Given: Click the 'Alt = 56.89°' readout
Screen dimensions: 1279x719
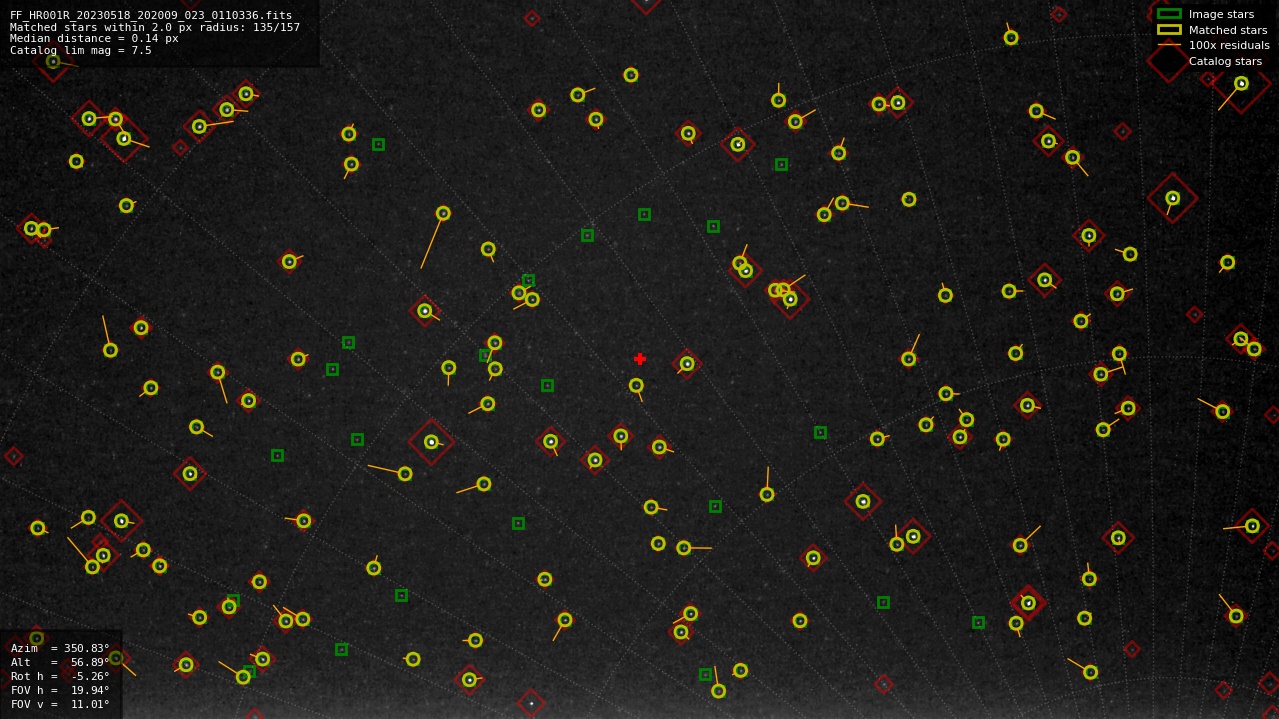Looking at the screenshot, I should point(60,662).
